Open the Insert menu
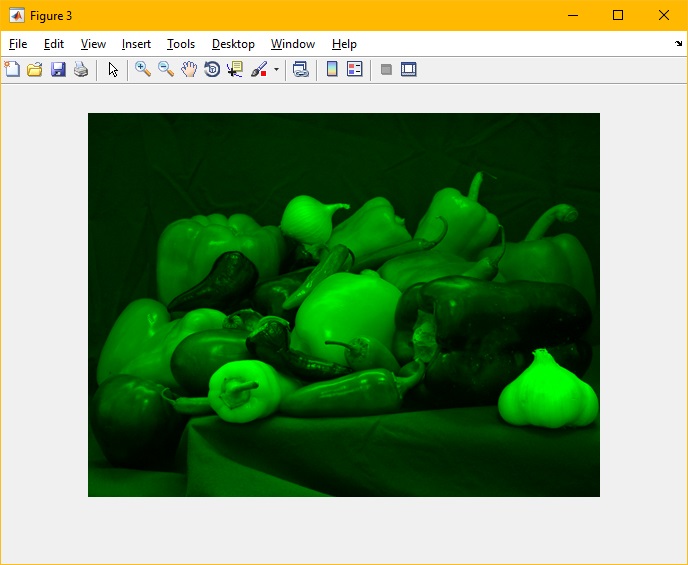Image resolution: width=688 pixels, height=565 pixels. tap(136, 44)
